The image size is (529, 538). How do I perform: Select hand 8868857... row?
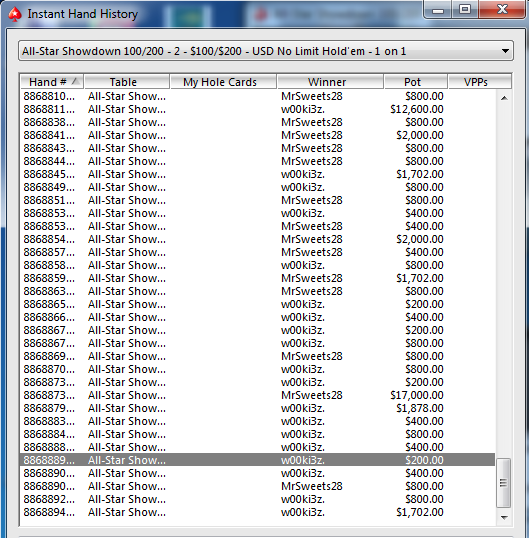coord(257,252)
